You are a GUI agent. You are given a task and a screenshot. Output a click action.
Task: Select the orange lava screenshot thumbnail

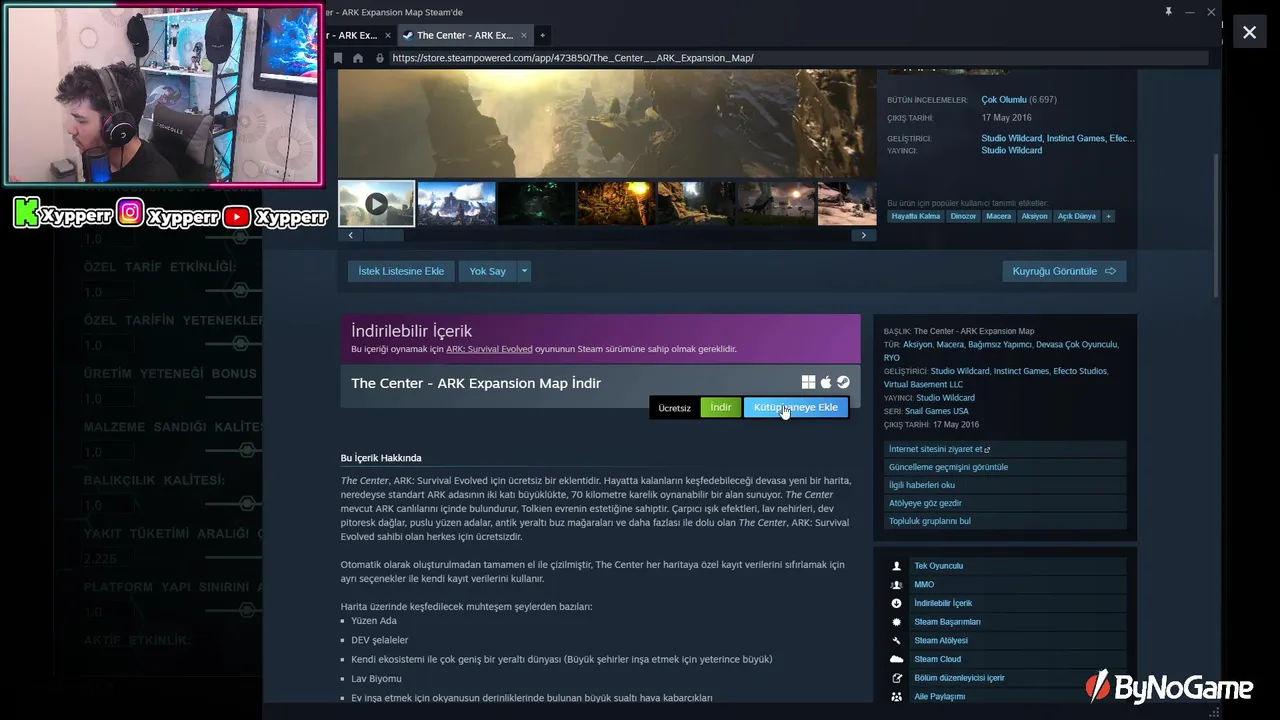coord(616,203)
